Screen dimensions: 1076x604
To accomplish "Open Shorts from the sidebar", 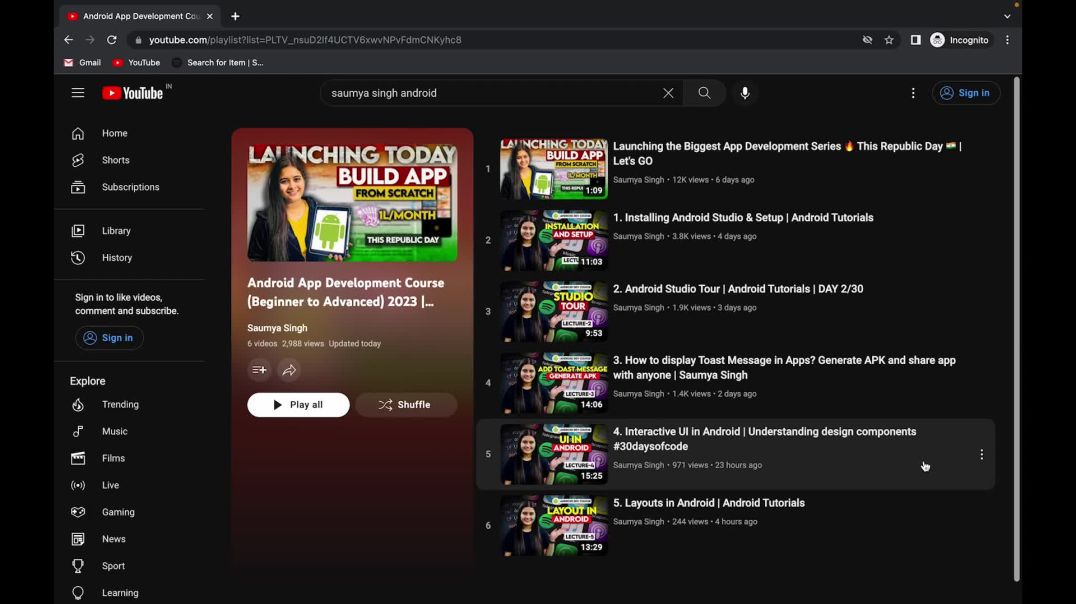I will coord(115,160).
